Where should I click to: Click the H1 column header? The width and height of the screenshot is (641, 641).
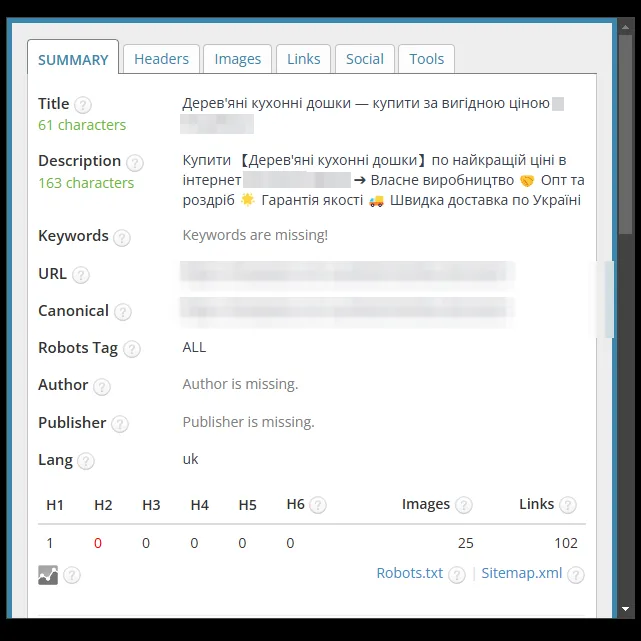click(55, 505)
